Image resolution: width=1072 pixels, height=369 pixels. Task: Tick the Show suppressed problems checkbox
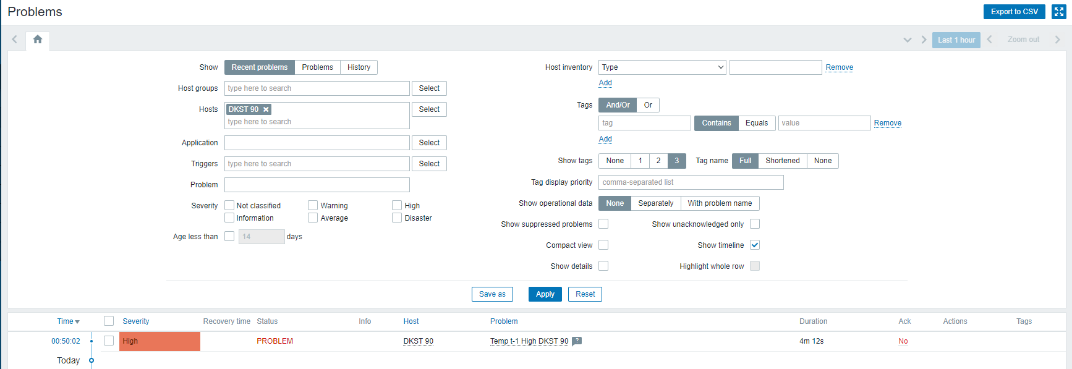603,224
